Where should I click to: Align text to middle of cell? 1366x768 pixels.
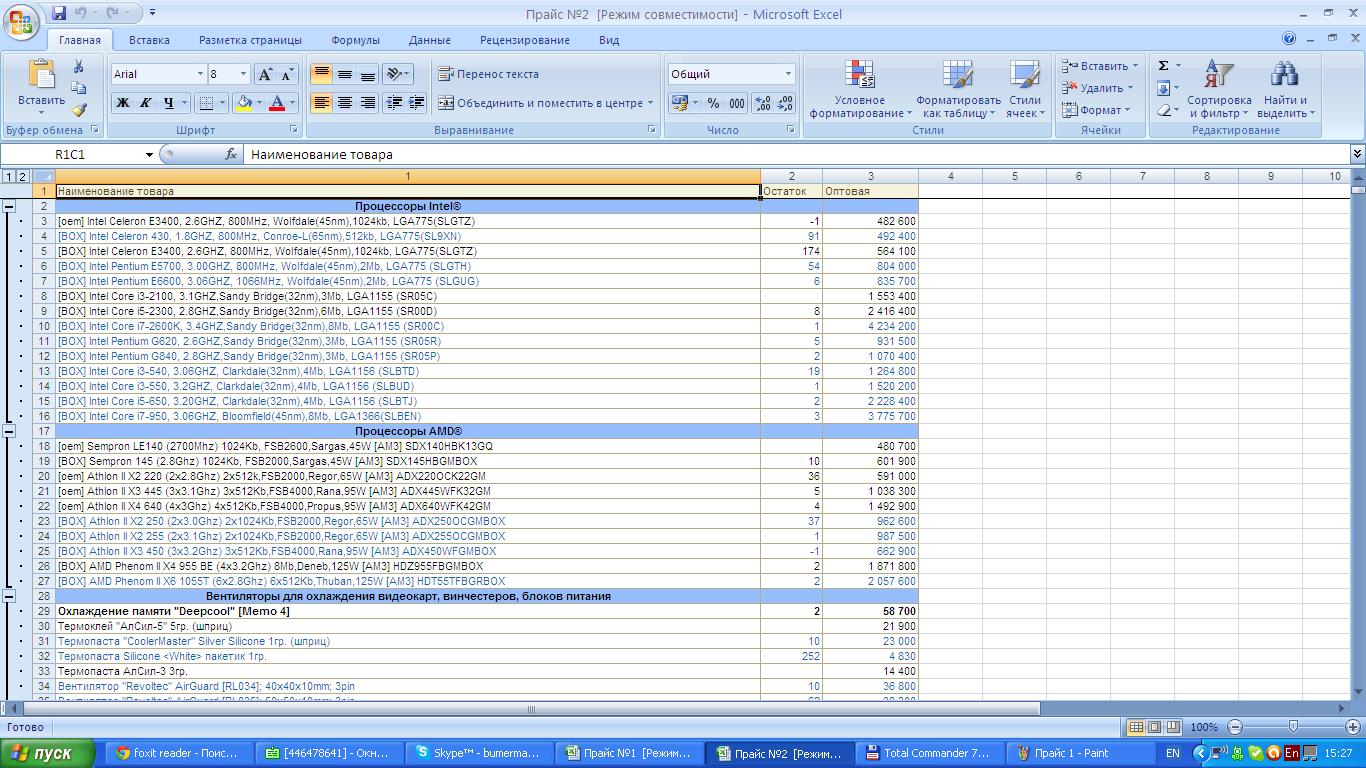click(344, 74)
